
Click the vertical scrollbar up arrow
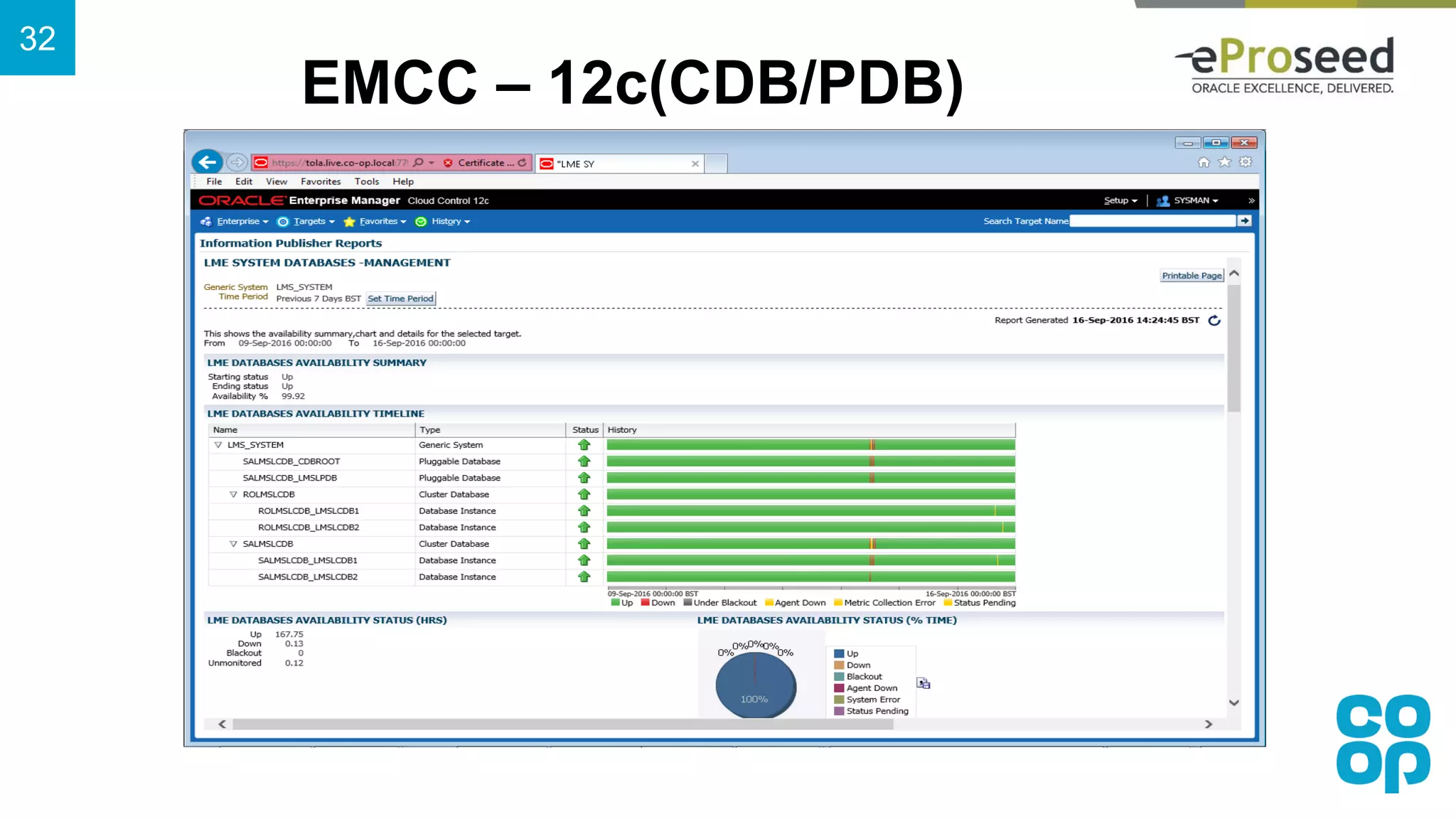tap(1234, 274)
